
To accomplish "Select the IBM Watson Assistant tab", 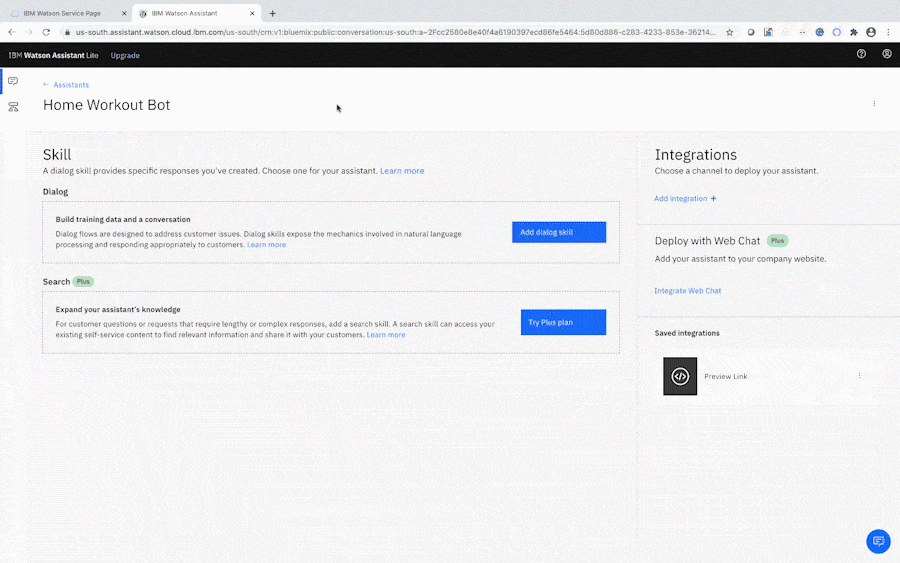I will [196, 13].
